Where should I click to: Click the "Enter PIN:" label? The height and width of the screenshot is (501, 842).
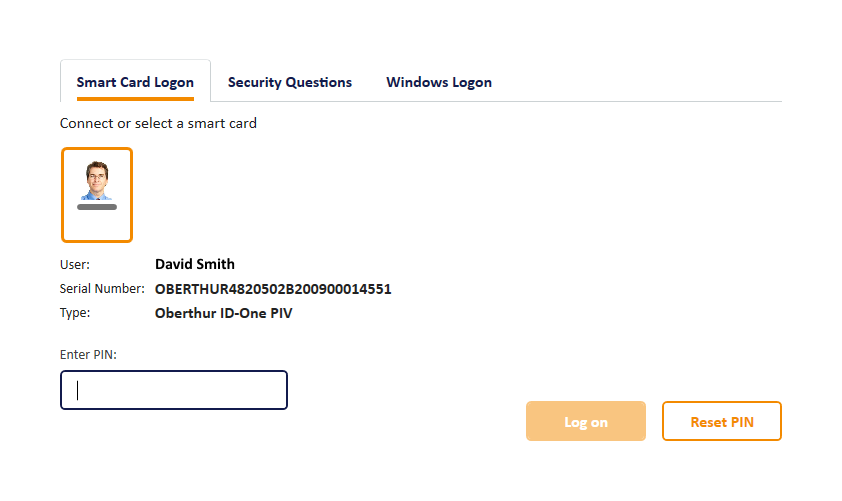89,354
